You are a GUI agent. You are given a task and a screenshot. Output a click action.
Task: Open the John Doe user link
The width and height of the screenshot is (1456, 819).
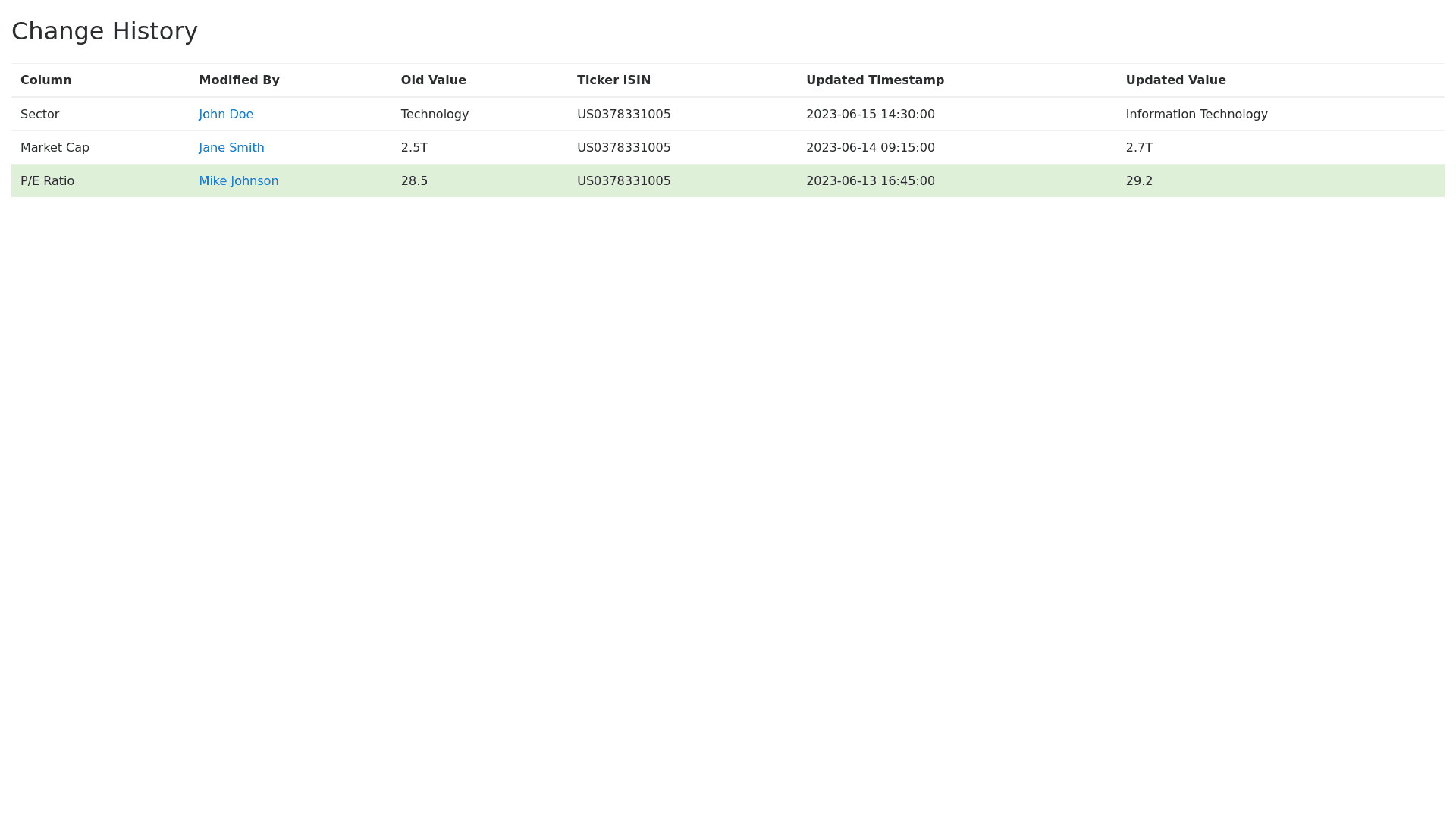(226, 115)
